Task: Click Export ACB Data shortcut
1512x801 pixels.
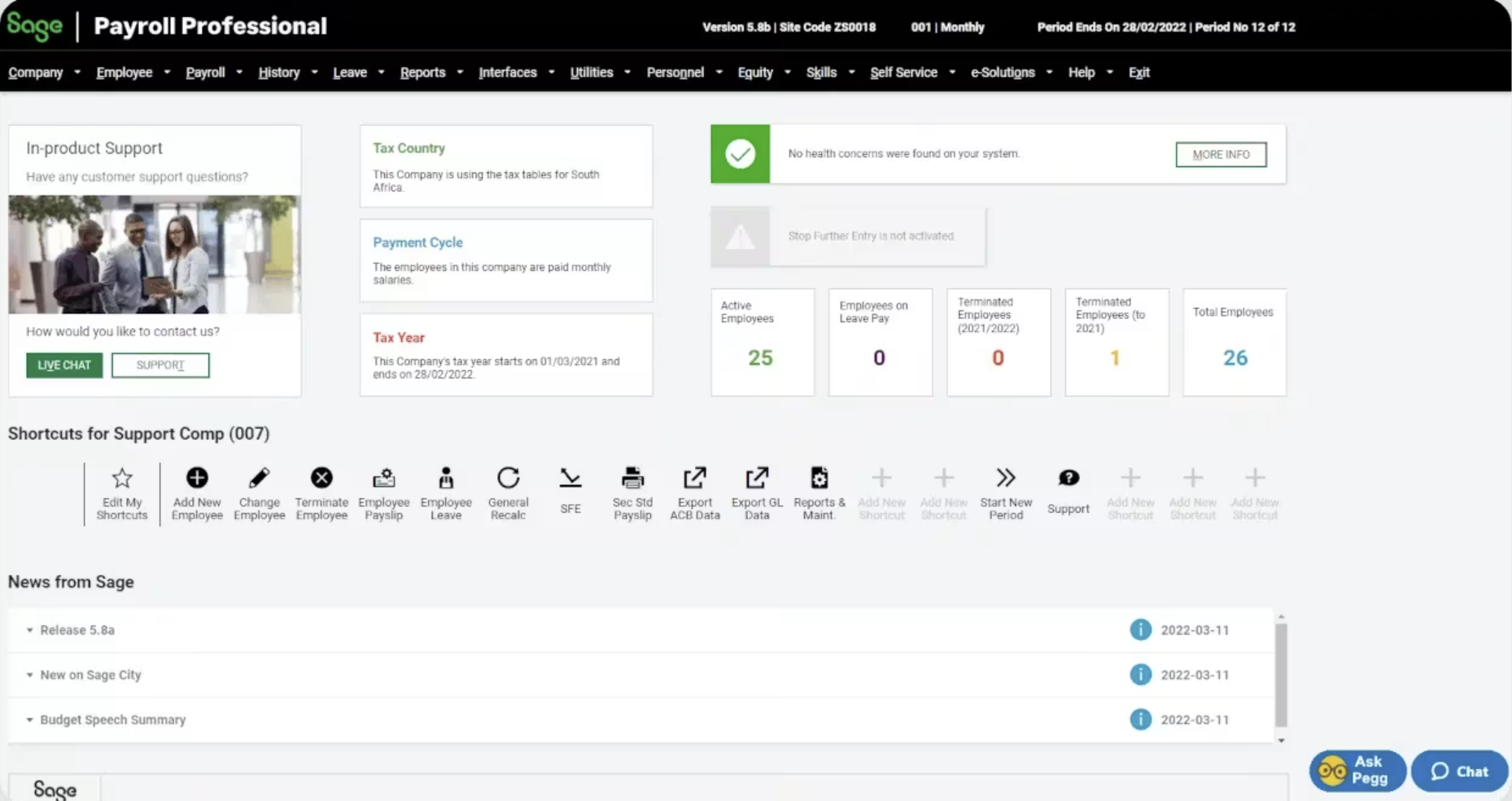Action: click(x=695, y=493)
